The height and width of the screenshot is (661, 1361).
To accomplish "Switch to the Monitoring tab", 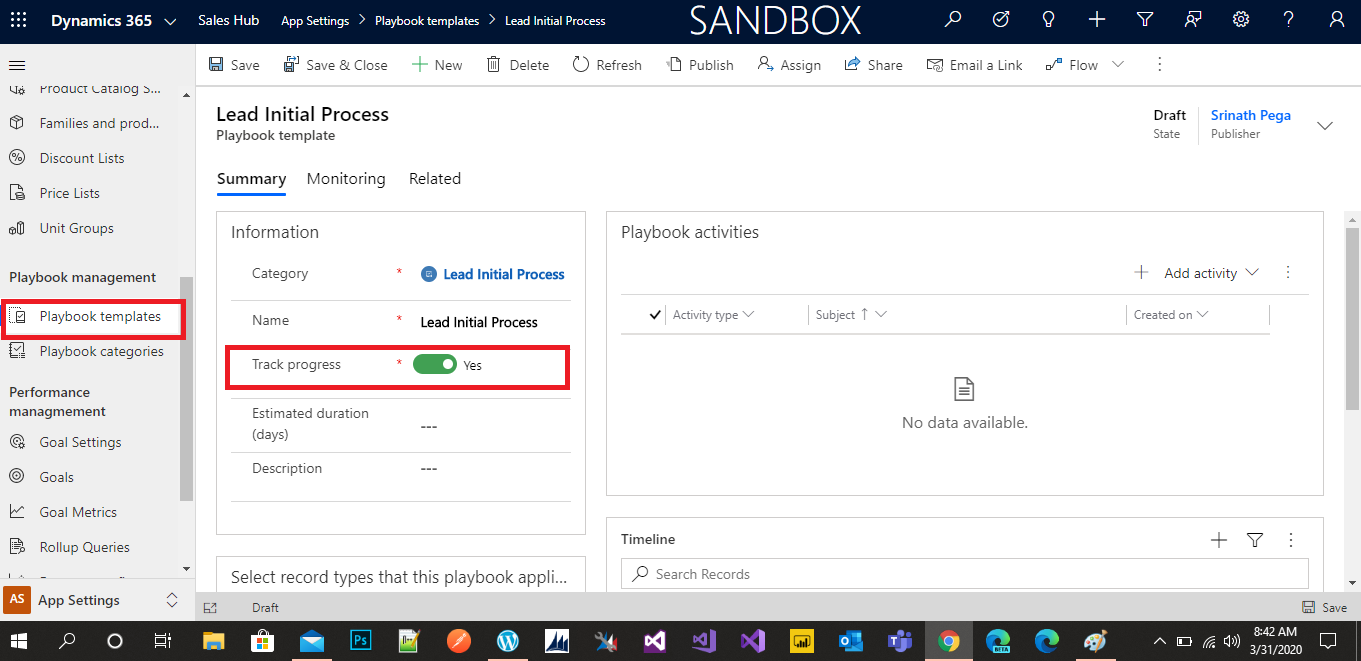I will [346, 179].
